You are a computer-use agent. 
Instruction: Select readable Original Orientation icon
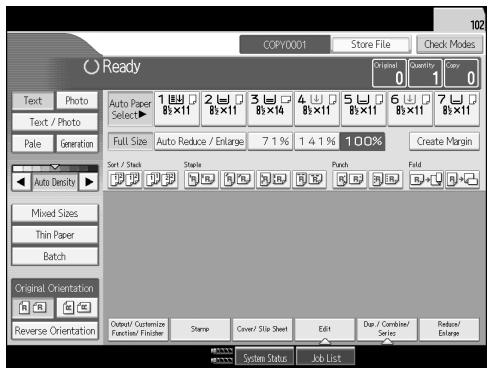click(33, 307)
